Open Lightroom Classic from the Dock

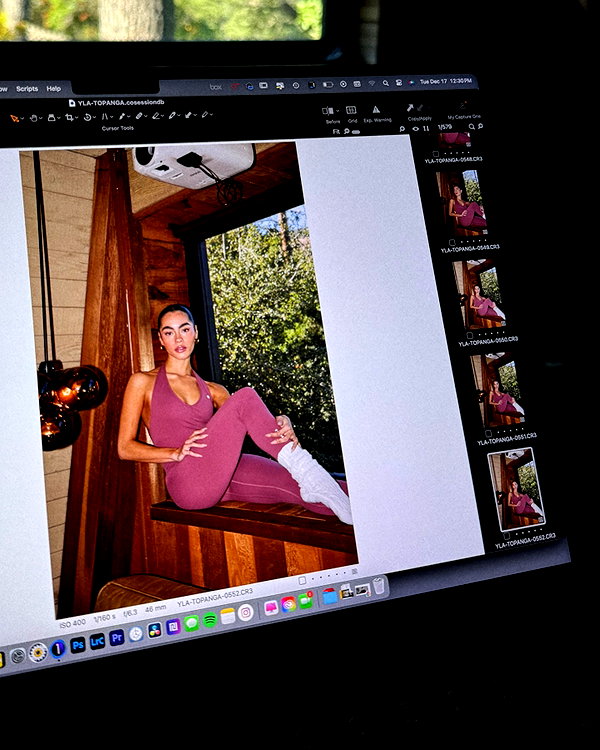(97, 641)
